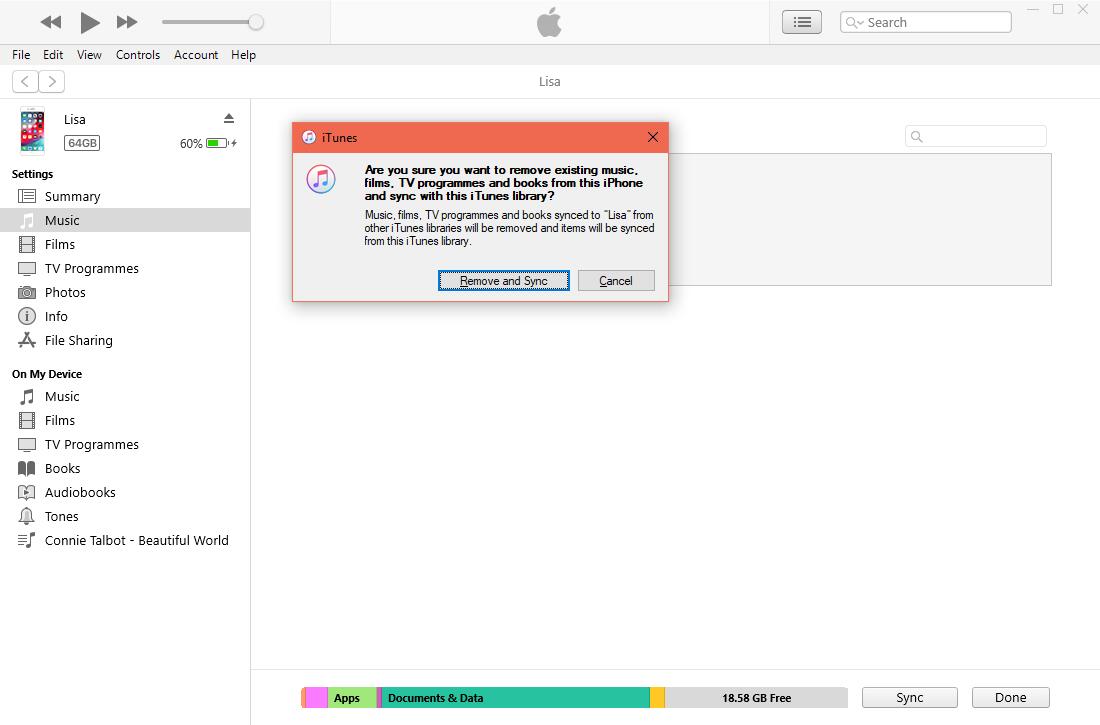Open the list view icon button
This screenshot has width=1100, height=725.
click(x=802, y=22)
